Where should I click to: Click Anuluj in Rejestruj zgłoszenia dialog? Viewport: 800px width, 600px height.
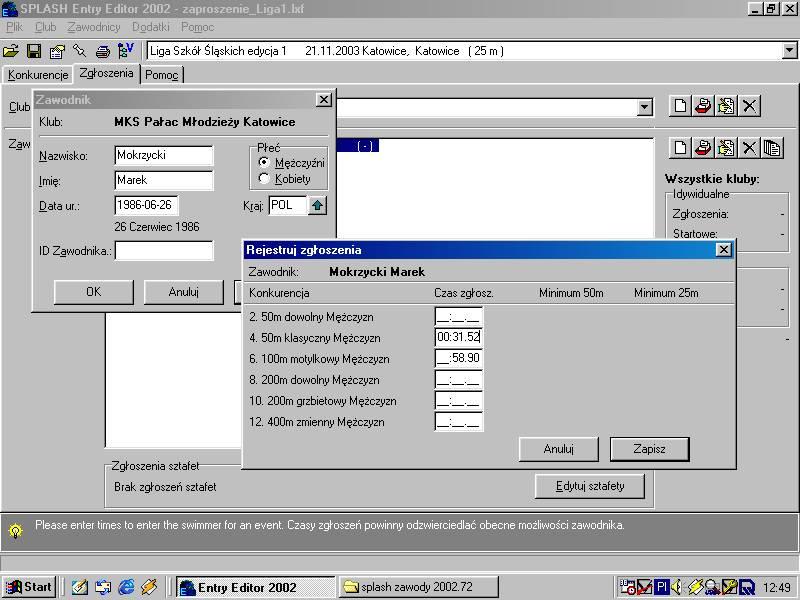(x=559, y=449)
